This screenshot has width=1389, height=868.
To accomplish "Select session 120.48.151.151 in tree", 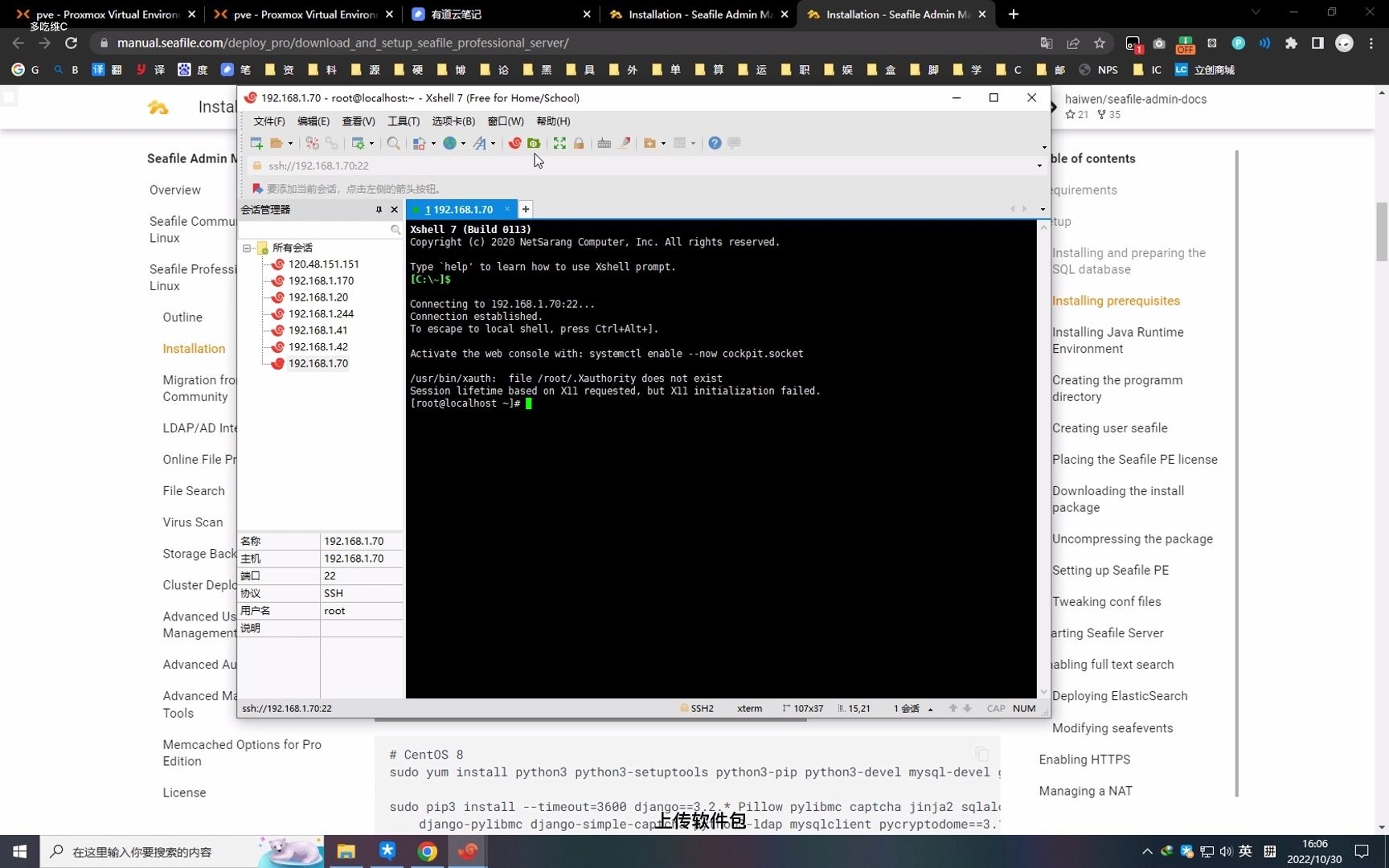I will [x=324, y=264].
